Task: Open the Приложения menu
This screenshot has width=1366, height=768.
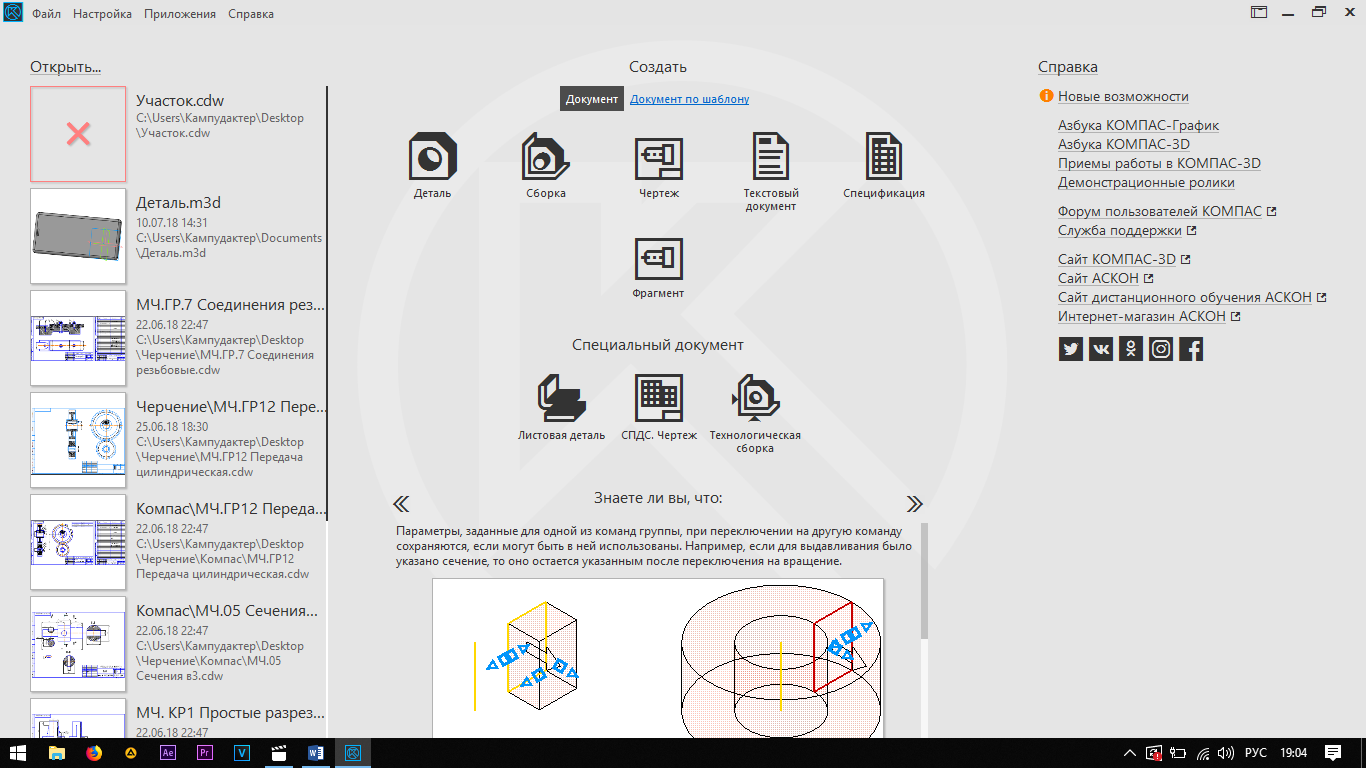Action: pyautogui.click(x=179, y=14)
